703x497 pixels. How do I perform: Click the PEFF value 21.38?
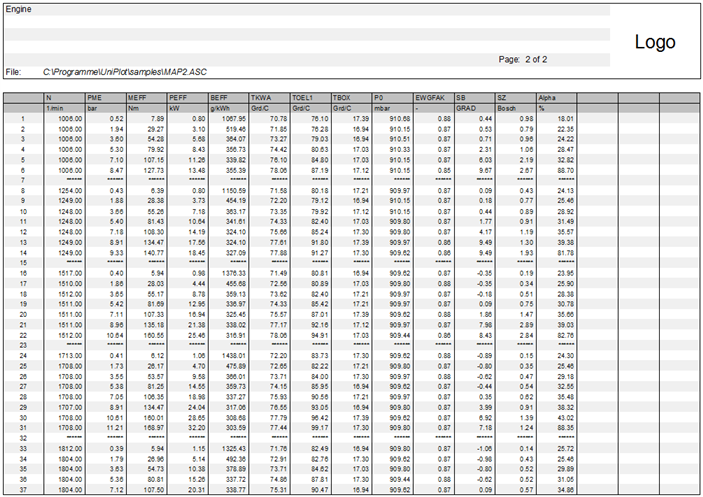point(196,325)
